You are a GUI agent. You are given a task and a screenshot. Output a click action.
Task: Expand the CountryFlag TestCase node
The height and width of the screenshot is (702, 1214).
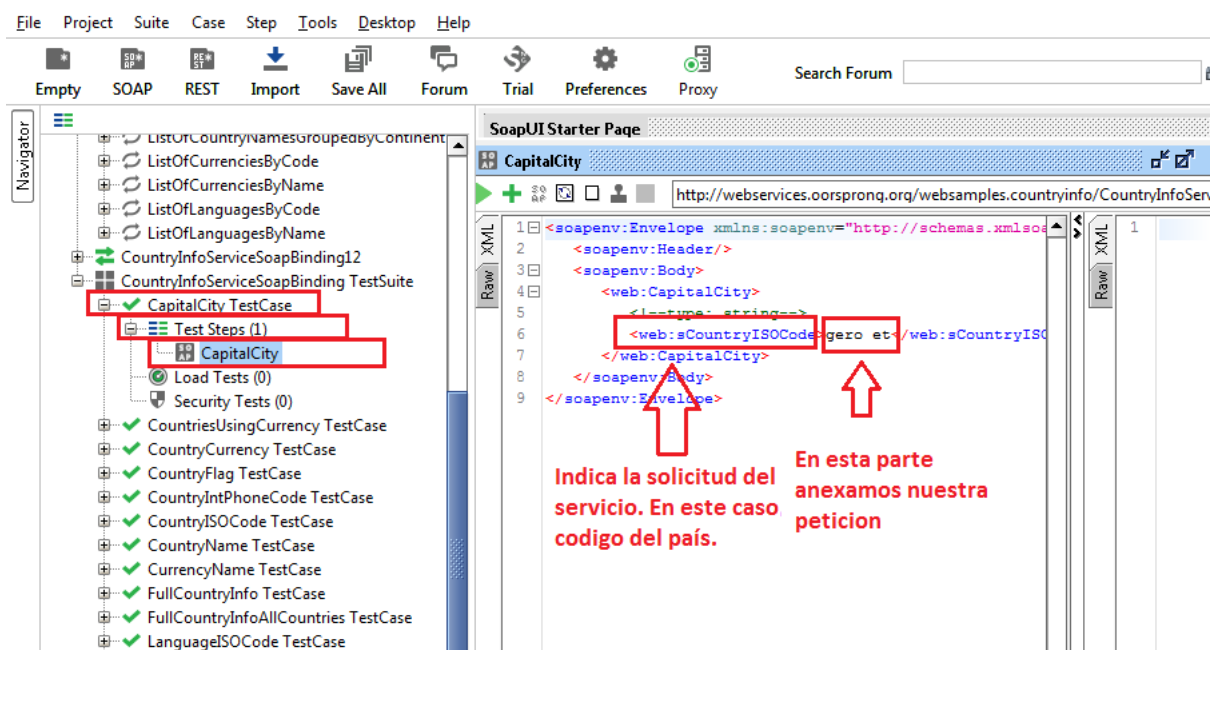[103, 473]
